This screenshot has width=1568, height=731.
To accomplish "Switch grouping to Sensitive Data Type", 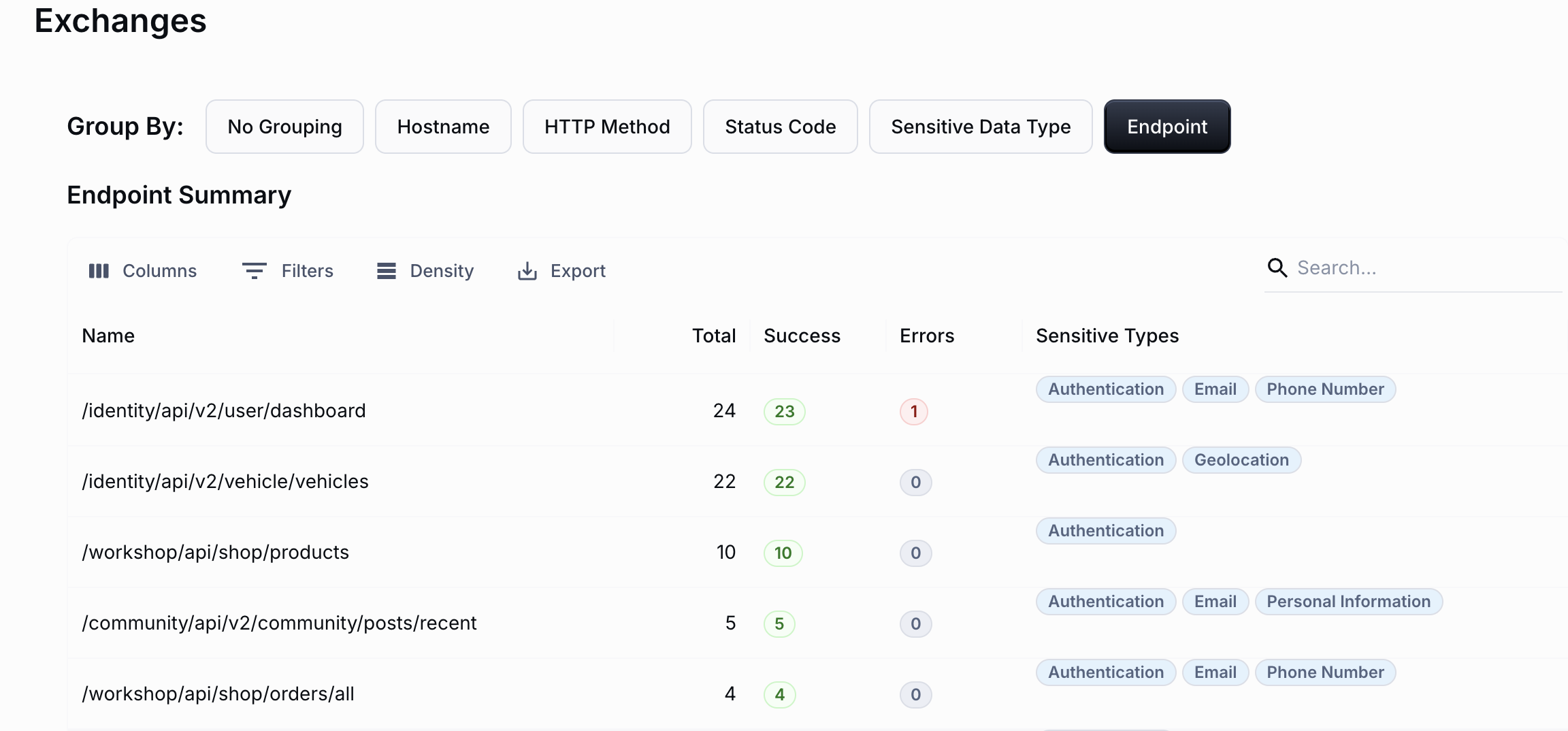I will pos(981,127).
